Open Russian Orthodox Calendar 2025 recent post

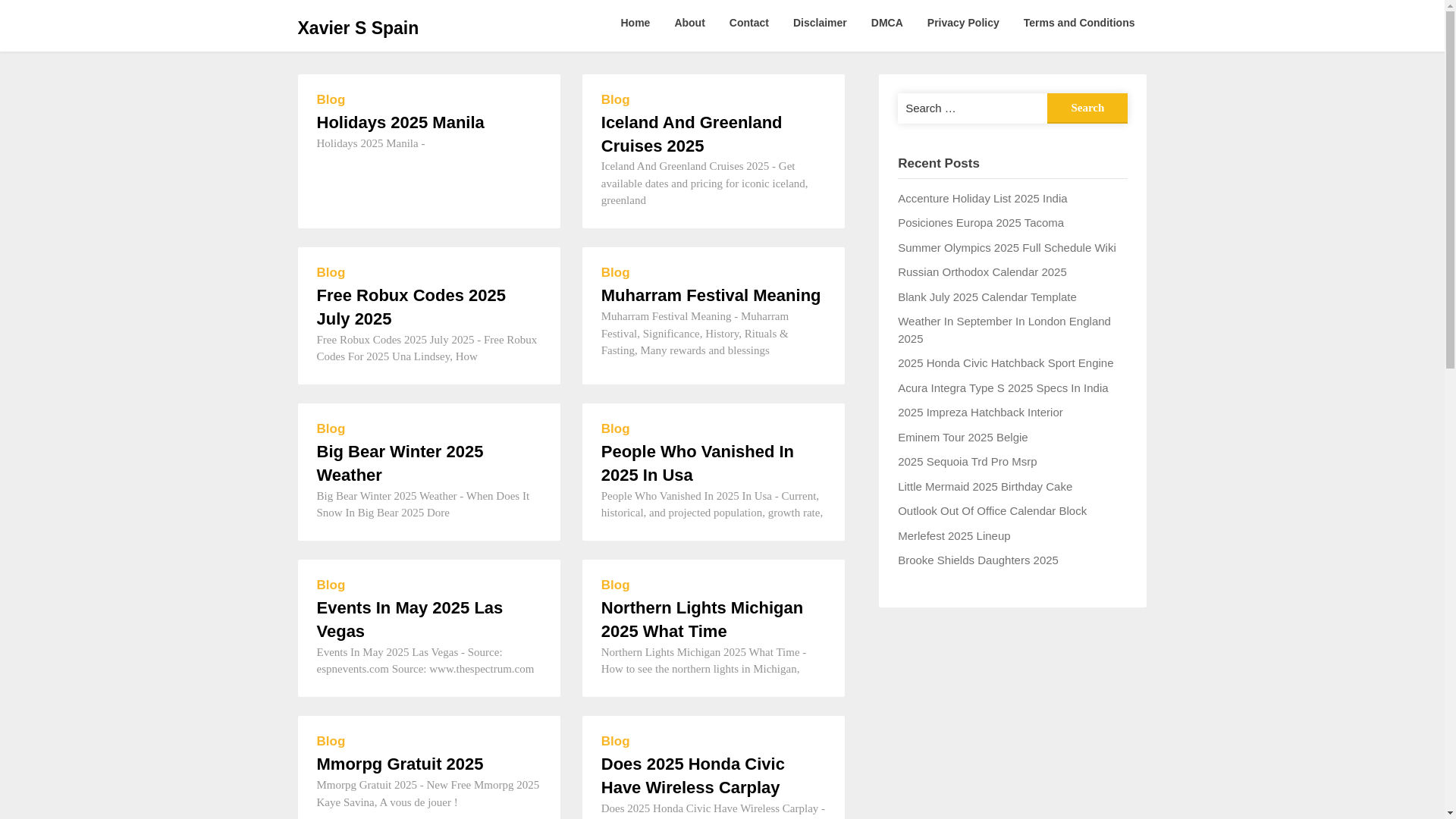tap(982, 271)
